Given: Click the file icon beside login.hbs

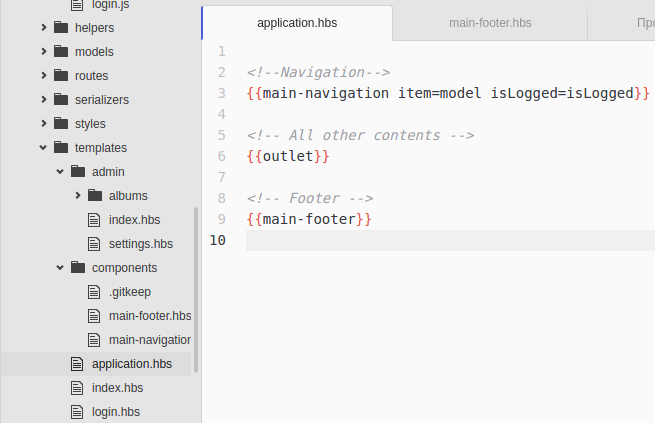Looking at the screenshot, I should 77,412.
